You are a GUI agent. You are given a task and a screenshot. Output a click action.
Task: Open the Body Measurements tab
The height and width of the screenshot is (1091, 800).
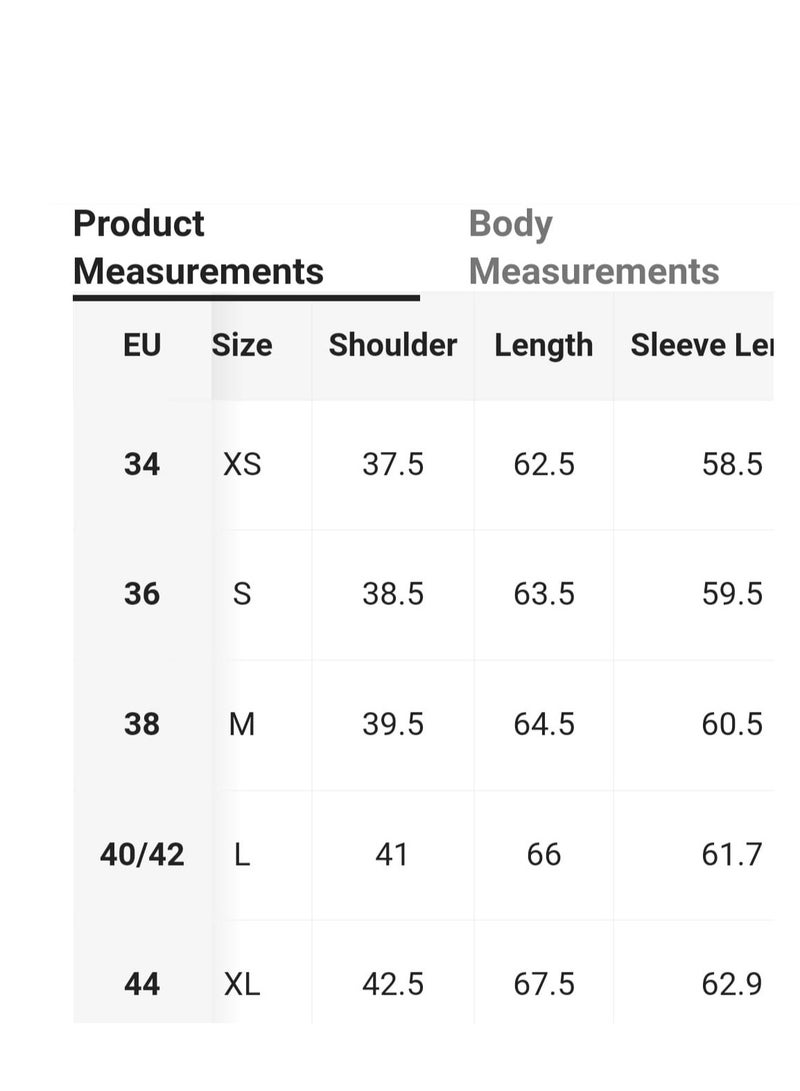(594, 247)
